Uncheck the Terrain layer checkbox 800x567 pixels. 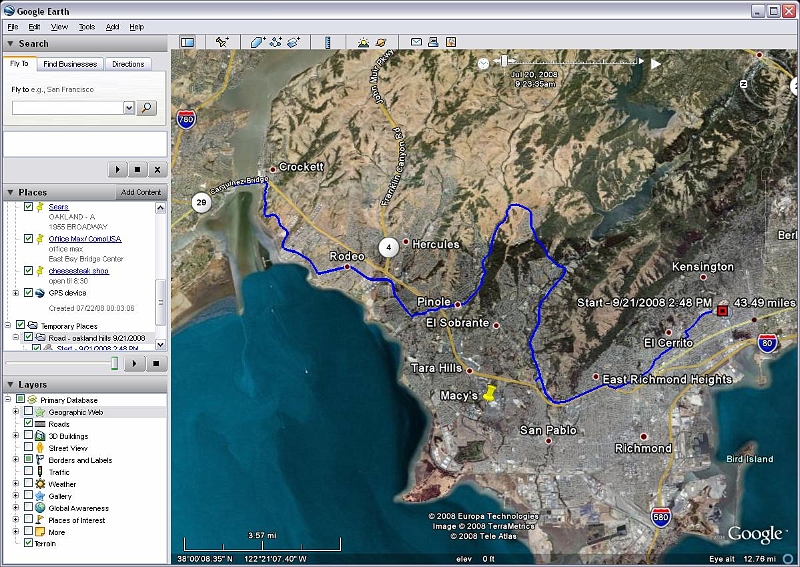click(29, 543)
